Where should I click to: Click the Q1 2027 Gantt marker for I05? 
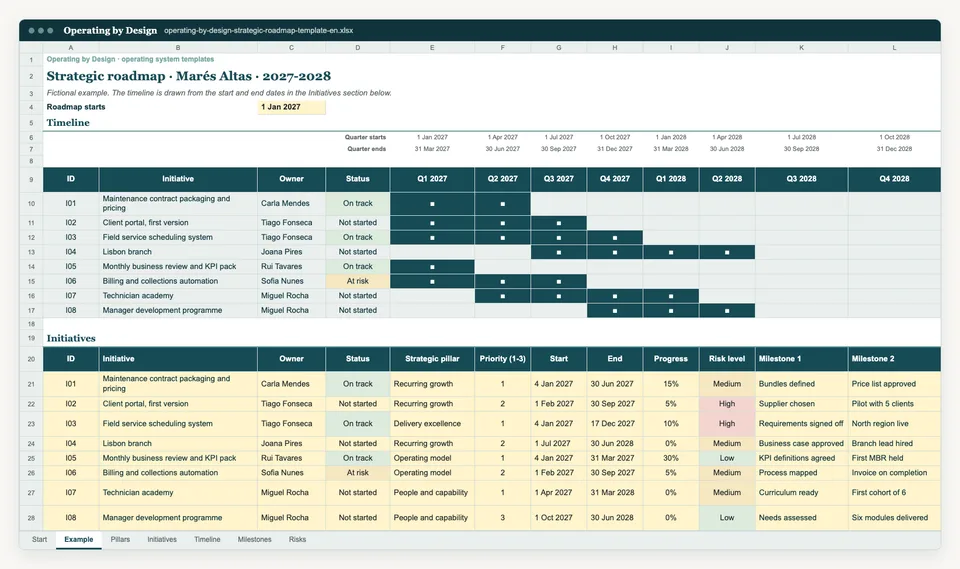pos(432,266)
